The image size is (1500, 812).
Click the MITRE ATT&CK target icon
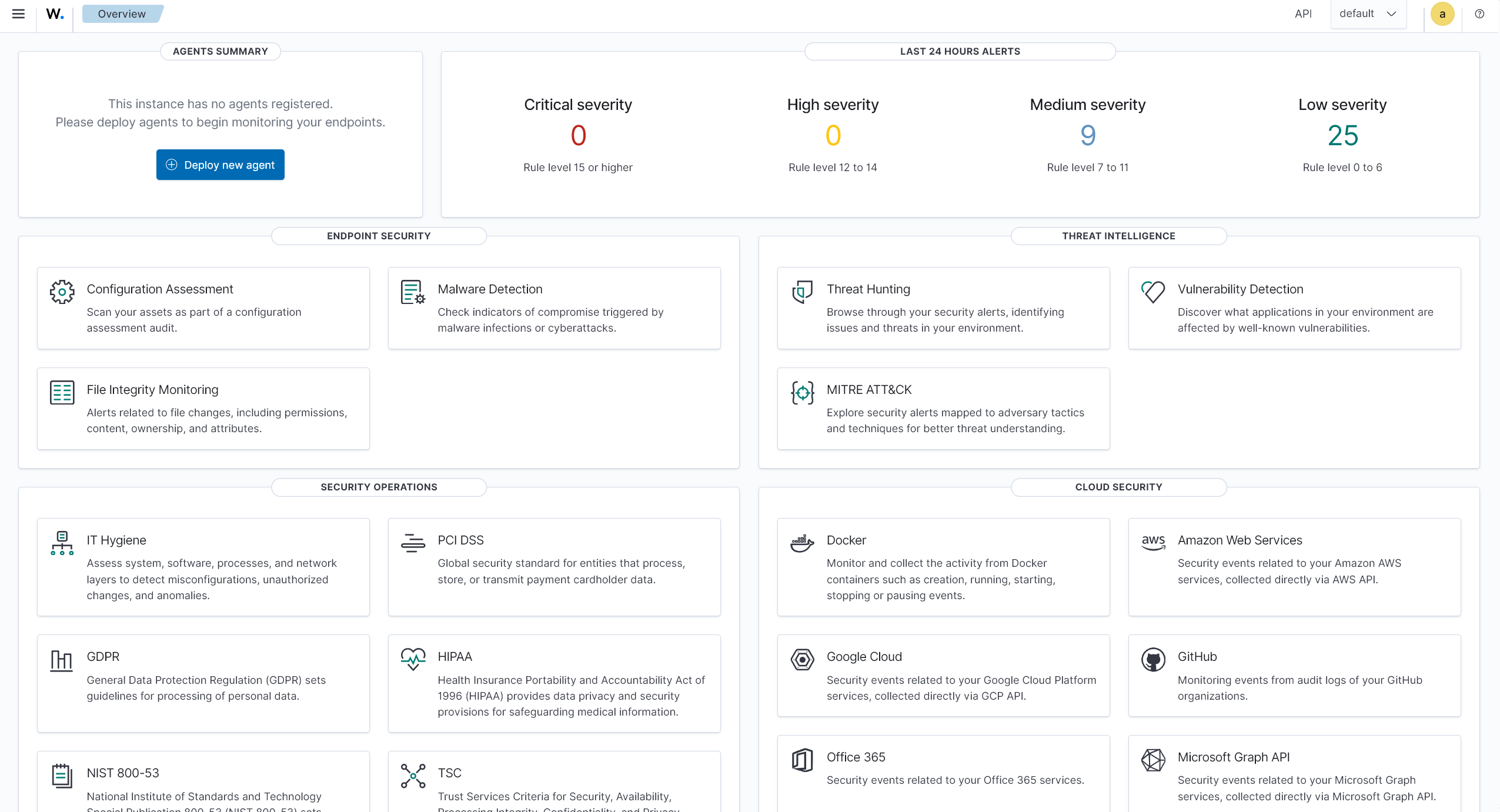[802, 392]
